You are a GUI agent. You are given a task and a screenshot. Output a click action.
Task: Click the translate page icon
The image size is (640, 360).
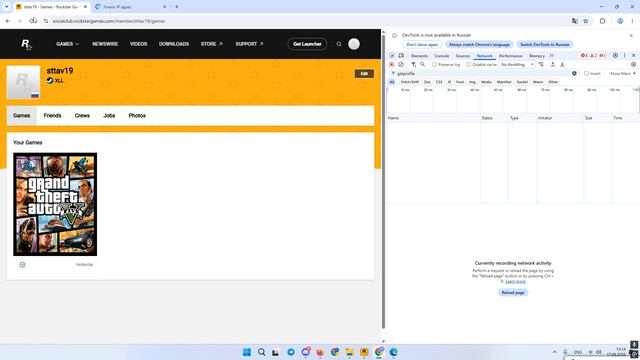(x=575, y=21)
